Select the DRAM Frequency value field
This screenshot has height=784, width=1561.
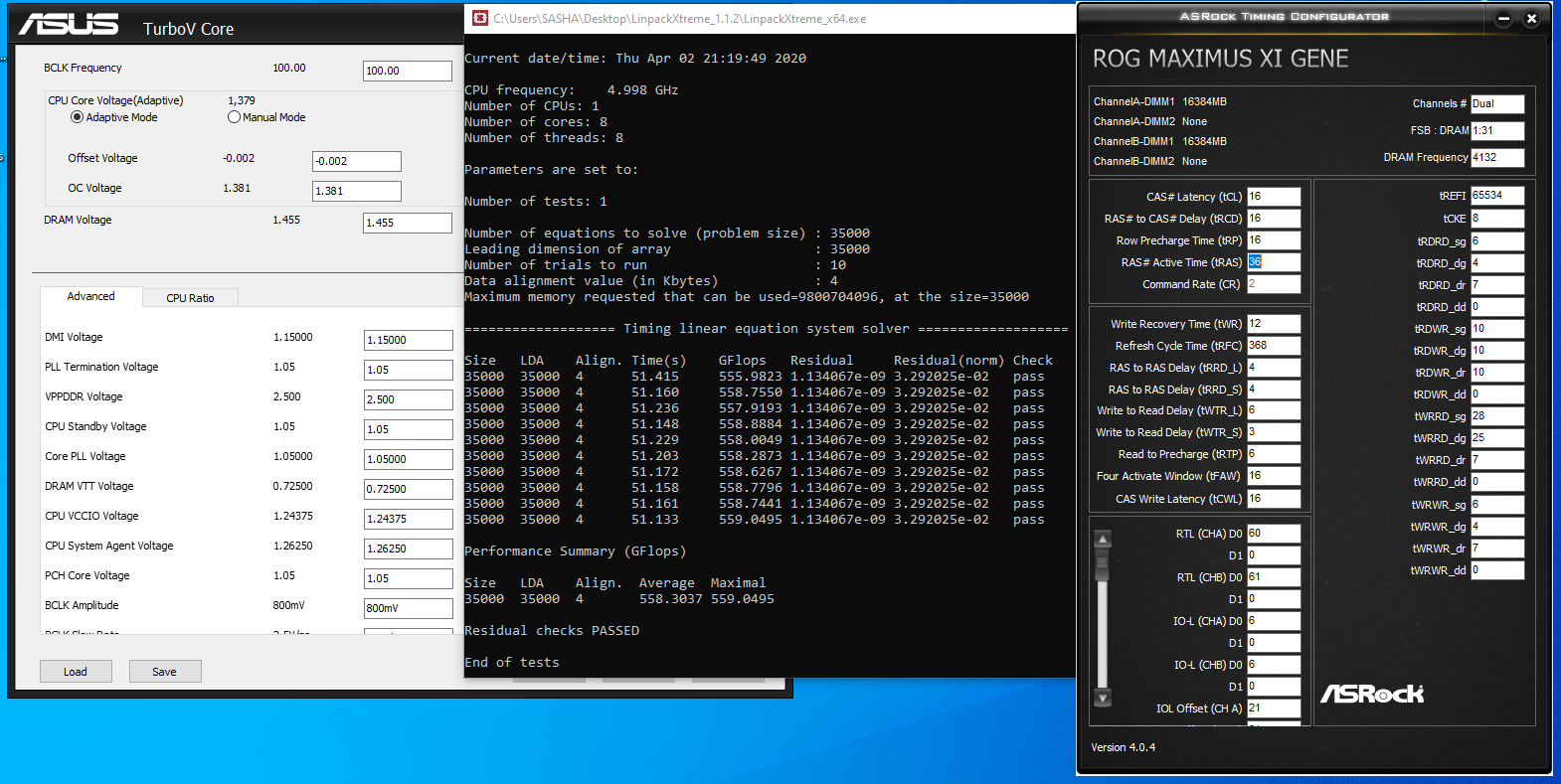[1497, 157]
